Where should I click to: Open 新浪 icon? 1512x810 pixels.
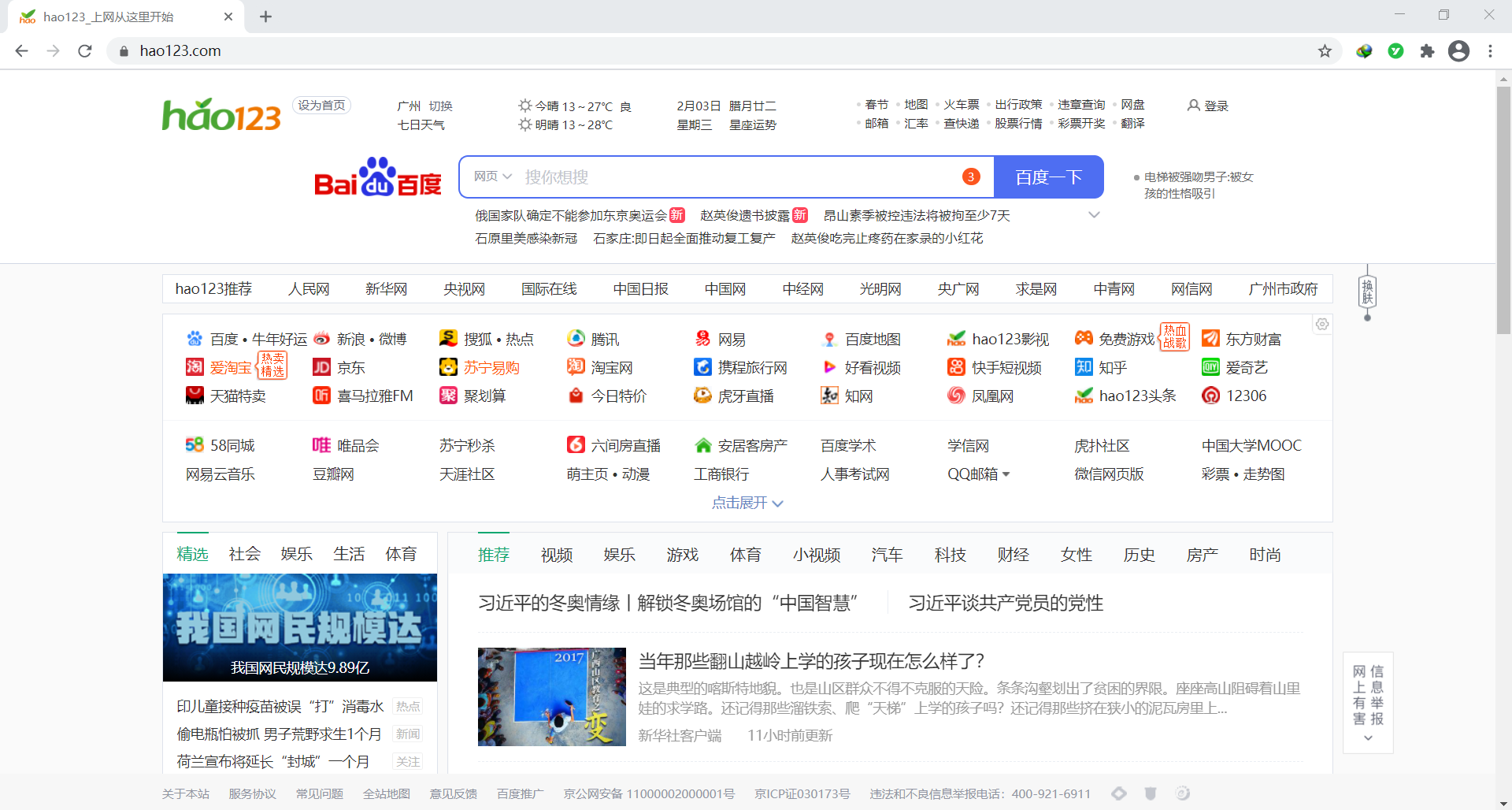[321, 339]
